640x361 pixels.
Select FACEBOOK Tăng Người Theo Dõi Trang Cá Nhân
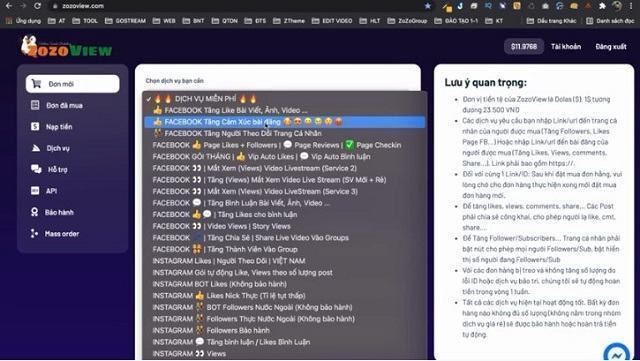tap(284, 134)
